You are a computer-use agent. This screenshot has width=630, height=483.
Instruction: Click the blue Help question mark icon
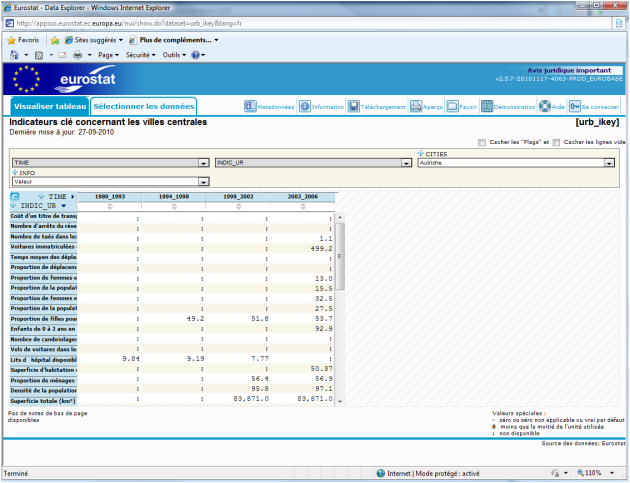point(195,55)
